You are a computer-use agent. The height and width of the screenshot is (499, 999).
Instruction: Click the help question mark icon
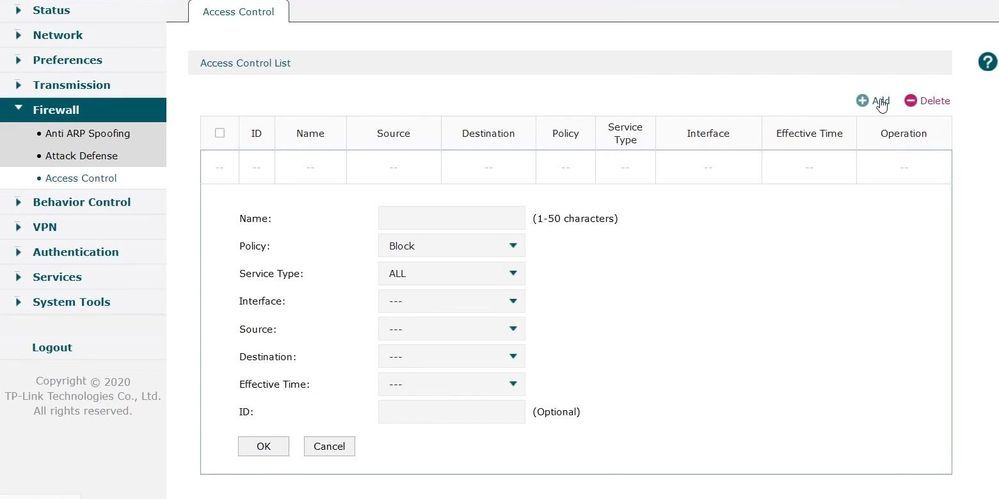pos(987,62)
